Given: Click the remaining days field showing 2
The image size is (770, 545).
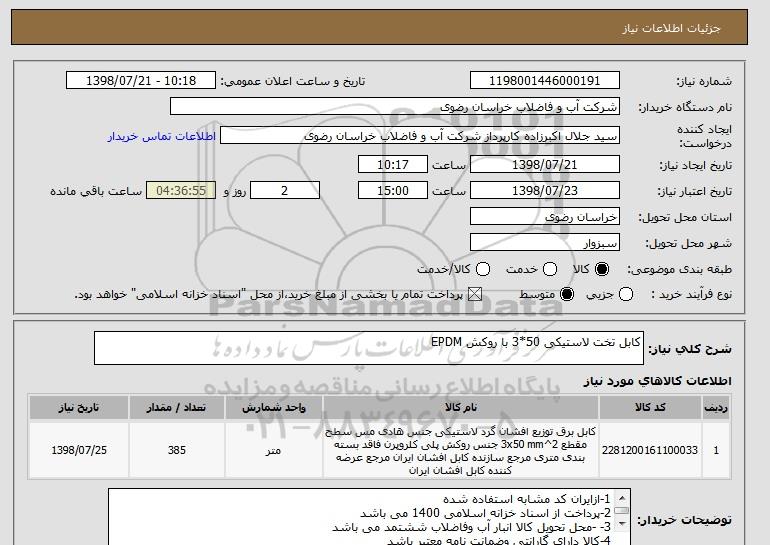Looking at the screenshot, I should 285,191.
